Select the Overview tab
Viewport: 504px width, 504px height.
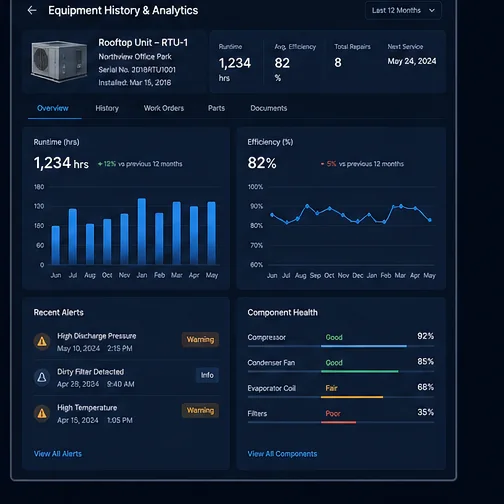(53, 108)
